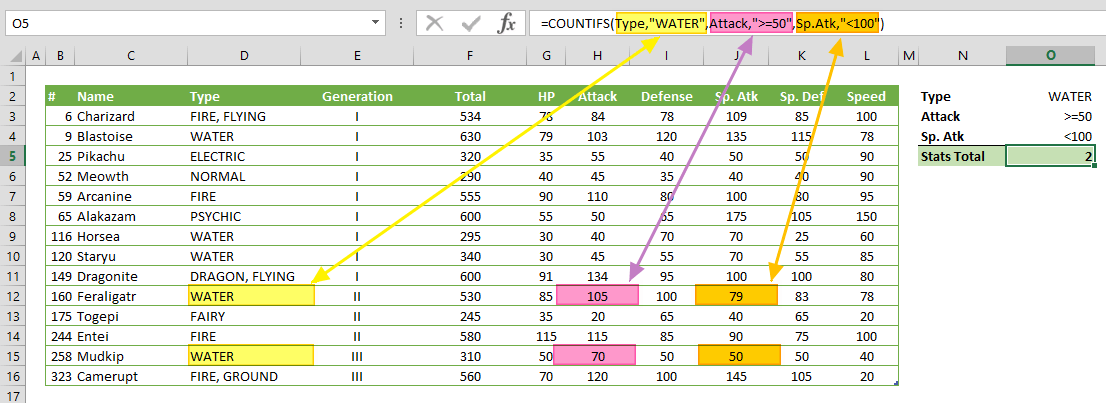Select row header 5
The image size is (1106, 403).
13,156
